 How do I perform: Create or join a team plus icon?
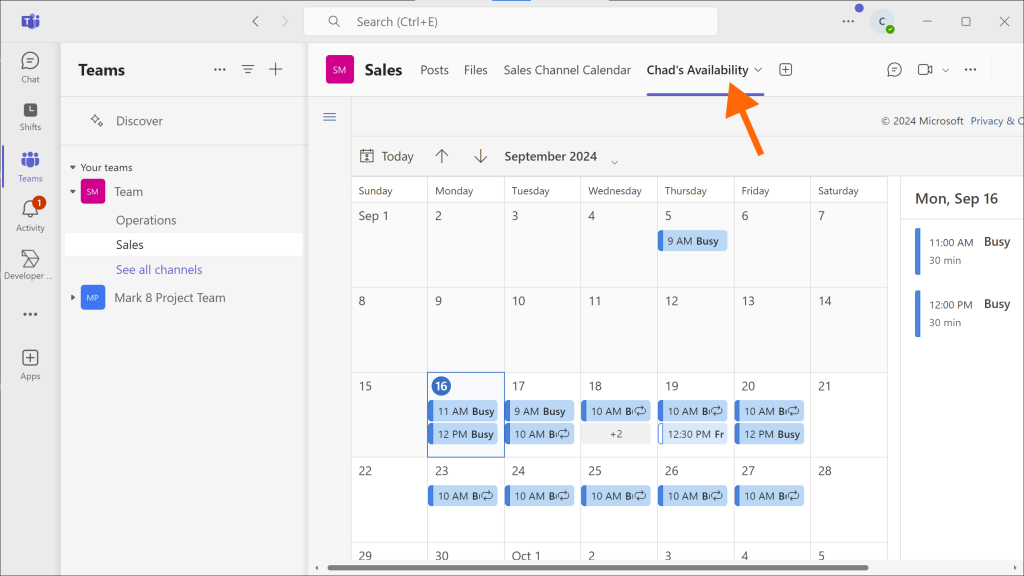pyautogui.click(x=276, y=69)
